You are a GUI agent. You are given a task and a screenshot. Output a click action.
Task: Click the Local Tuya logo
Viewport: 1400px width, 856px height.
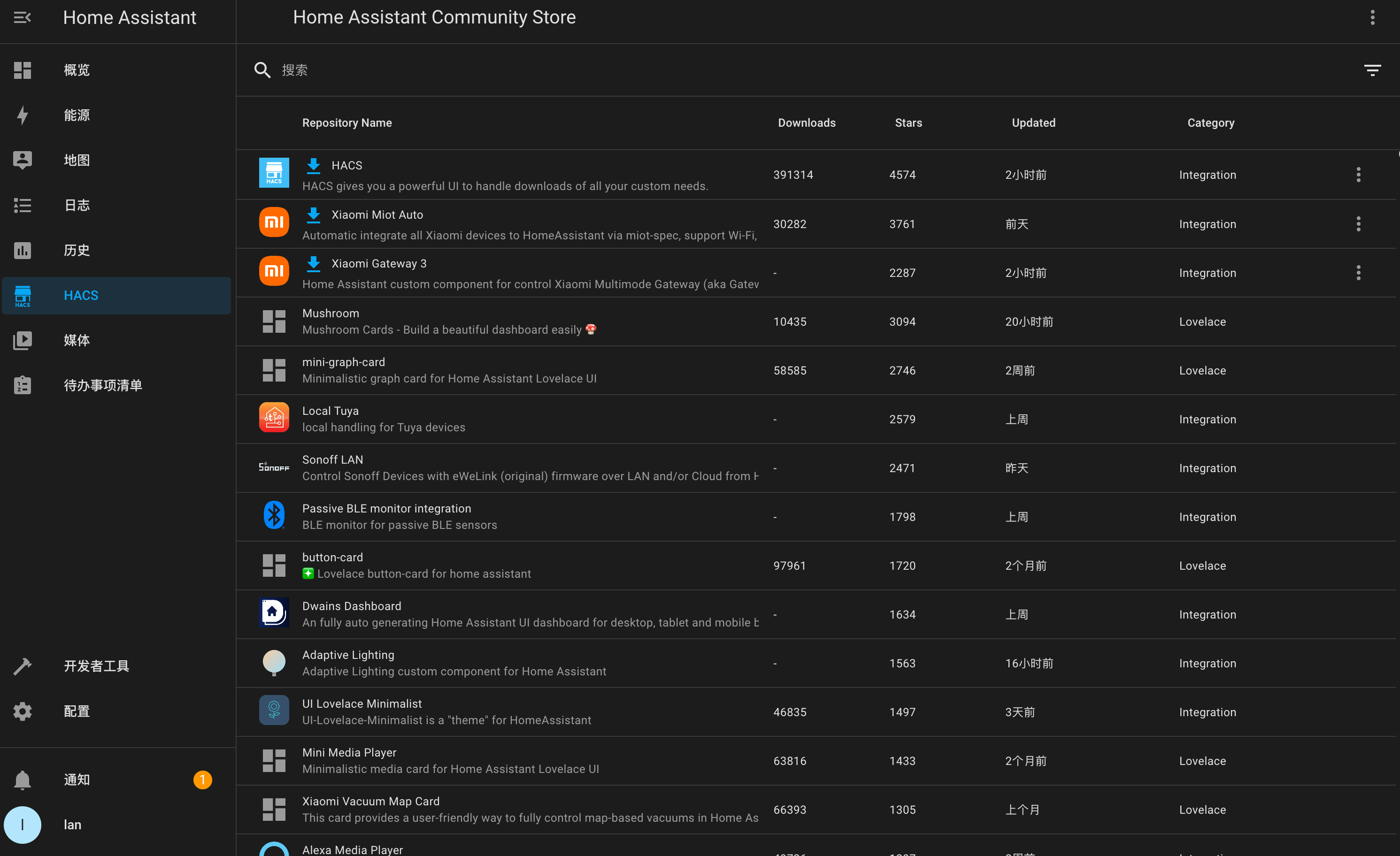(x=274, y=418)
